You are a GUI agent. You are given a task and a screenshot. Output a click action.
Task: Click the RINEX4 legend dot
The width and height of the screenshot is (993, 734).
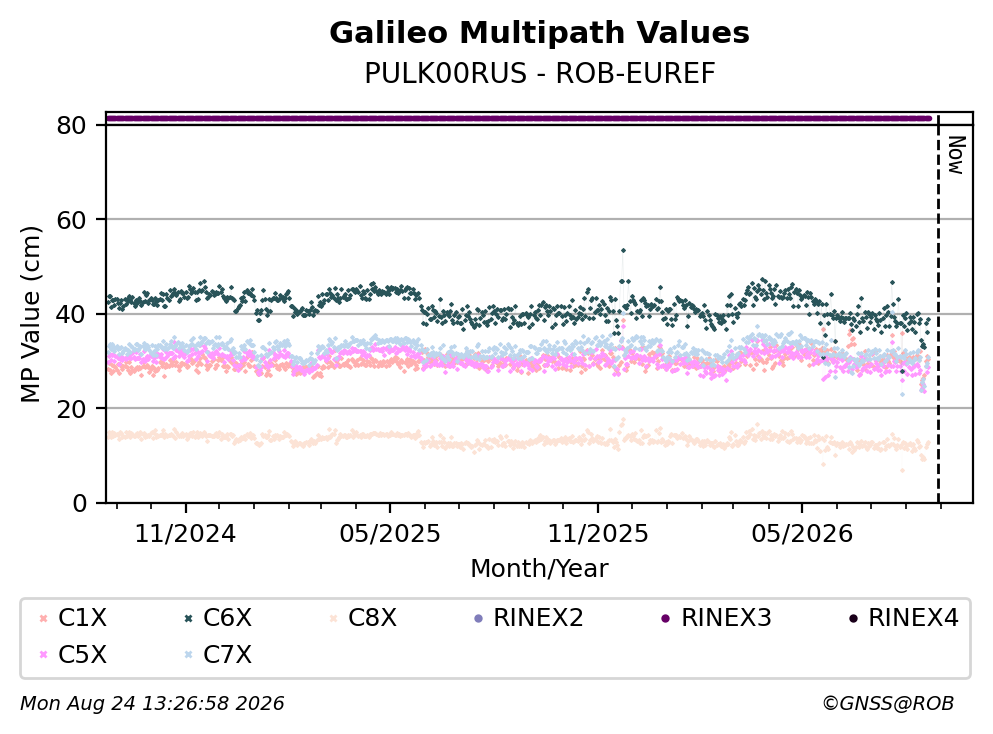[853, 618]
